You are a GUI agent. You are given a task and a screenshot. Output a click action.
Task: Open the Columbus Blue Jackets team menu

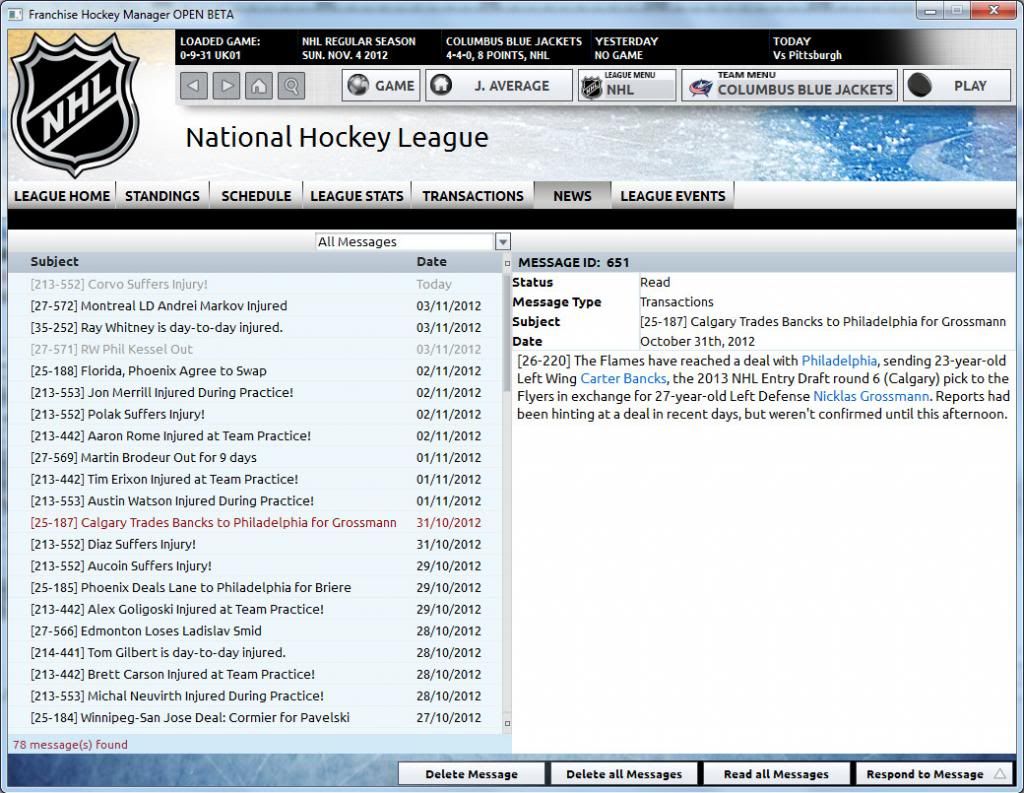(790, 86)
